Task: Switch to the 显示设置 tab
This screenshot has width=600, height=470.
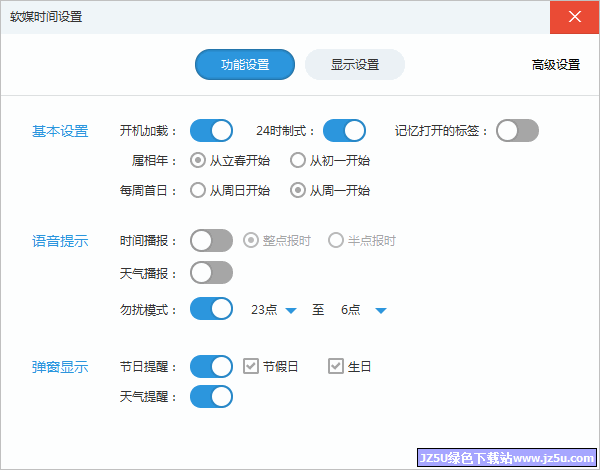Action: [x=355, y=64]
